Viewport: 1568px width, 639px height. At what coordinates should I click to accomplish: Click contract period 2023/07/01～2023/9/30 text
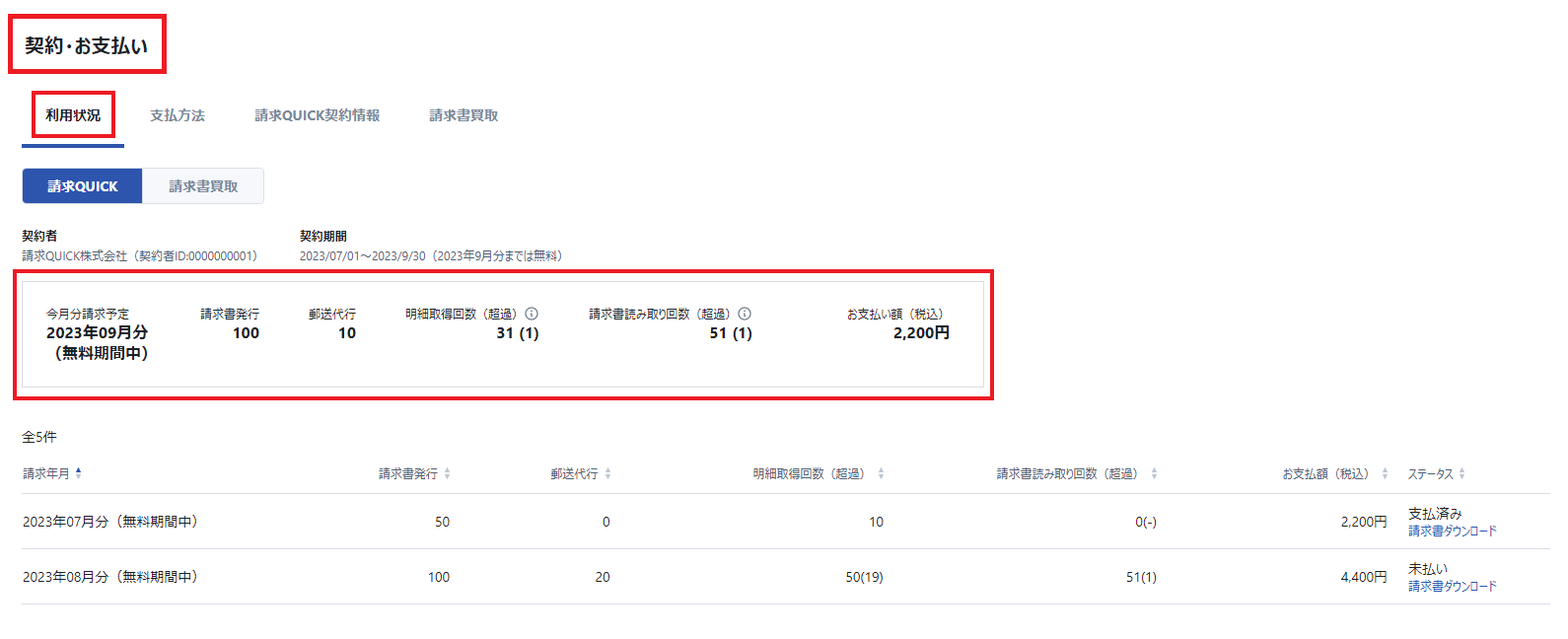pos(362,255)
